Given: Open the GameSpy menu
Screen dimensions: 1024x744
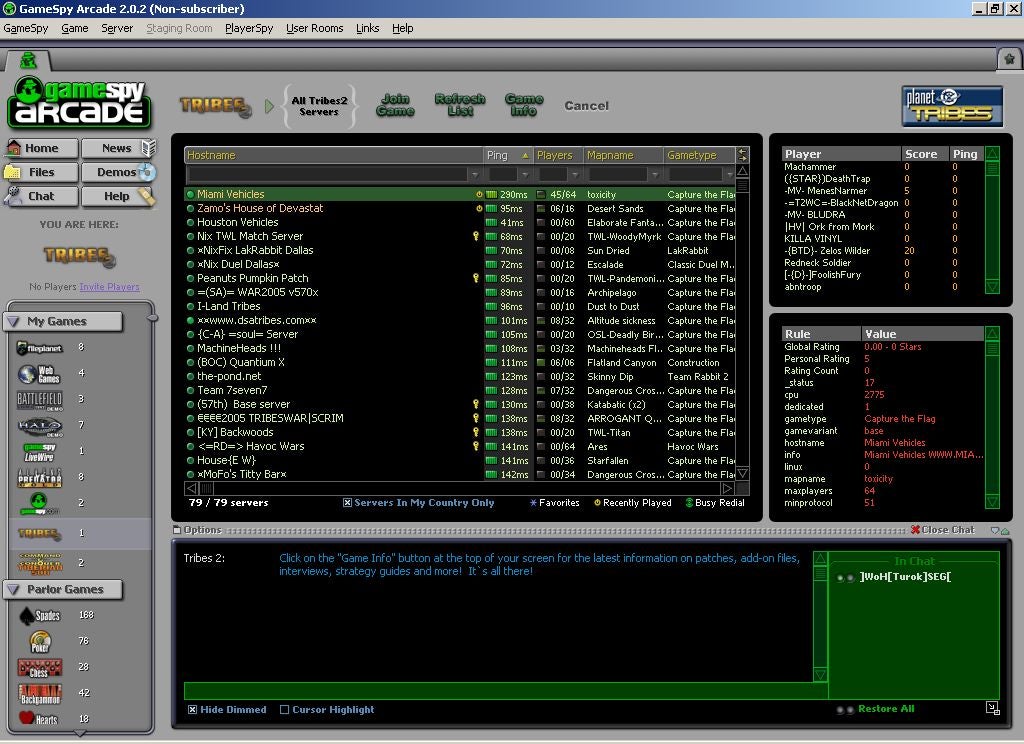Looking at the screenshot, I should tap(26, 28).
